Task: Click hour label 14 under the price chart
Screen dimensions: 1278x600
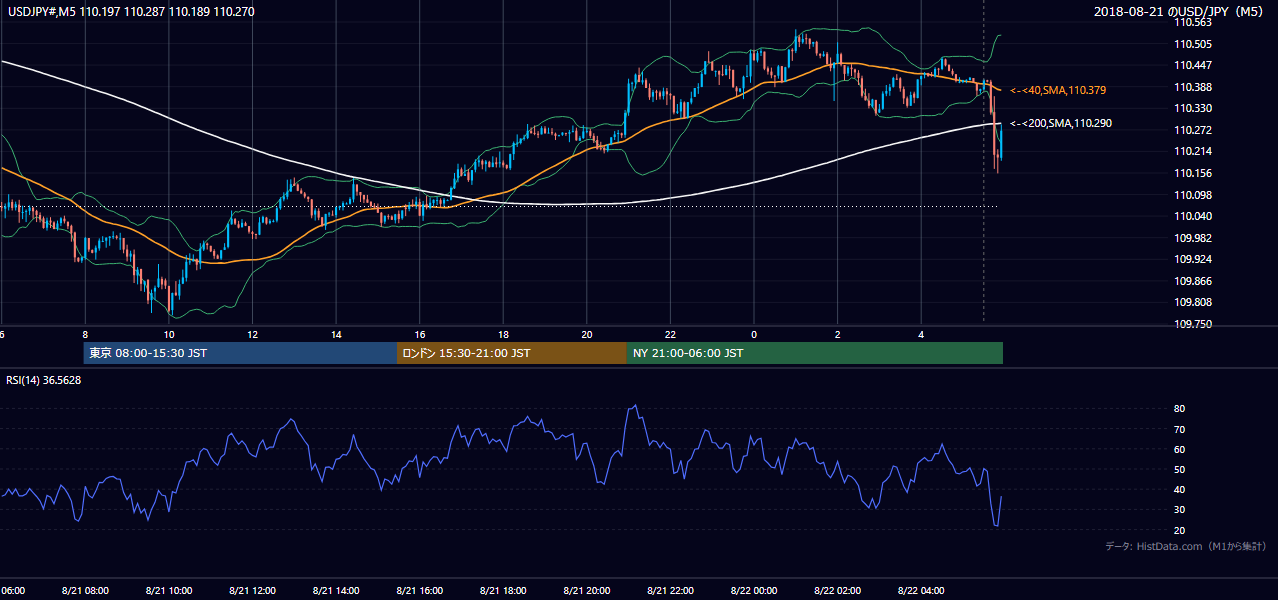Action: click(x=336, y=334)
